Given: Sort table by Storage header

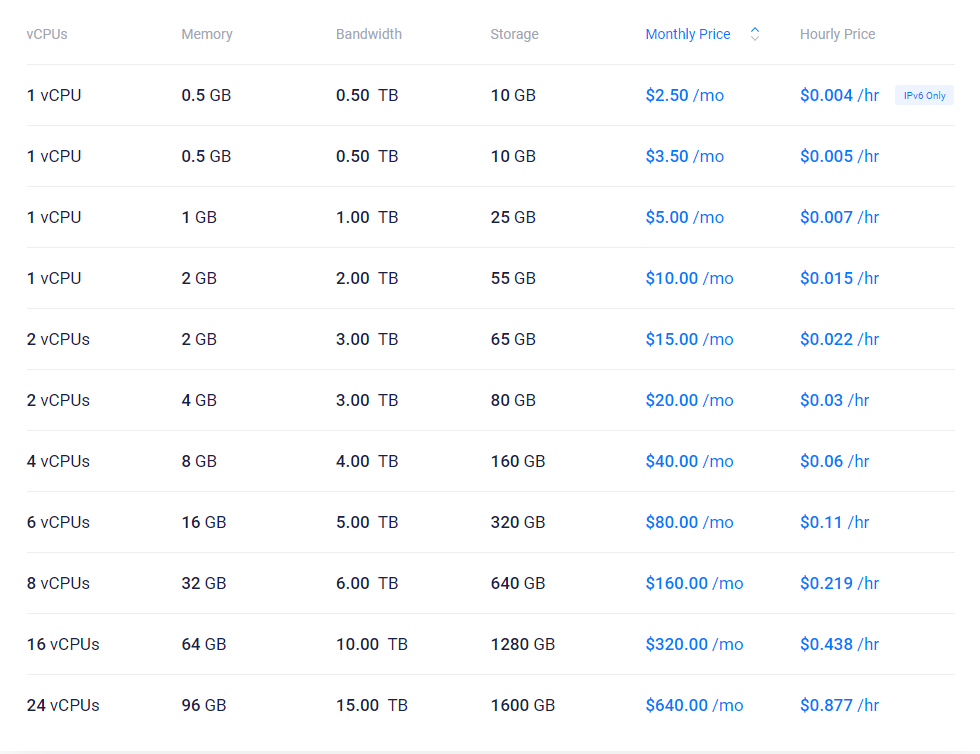Looking at the screenshot, I should point(514,34).
